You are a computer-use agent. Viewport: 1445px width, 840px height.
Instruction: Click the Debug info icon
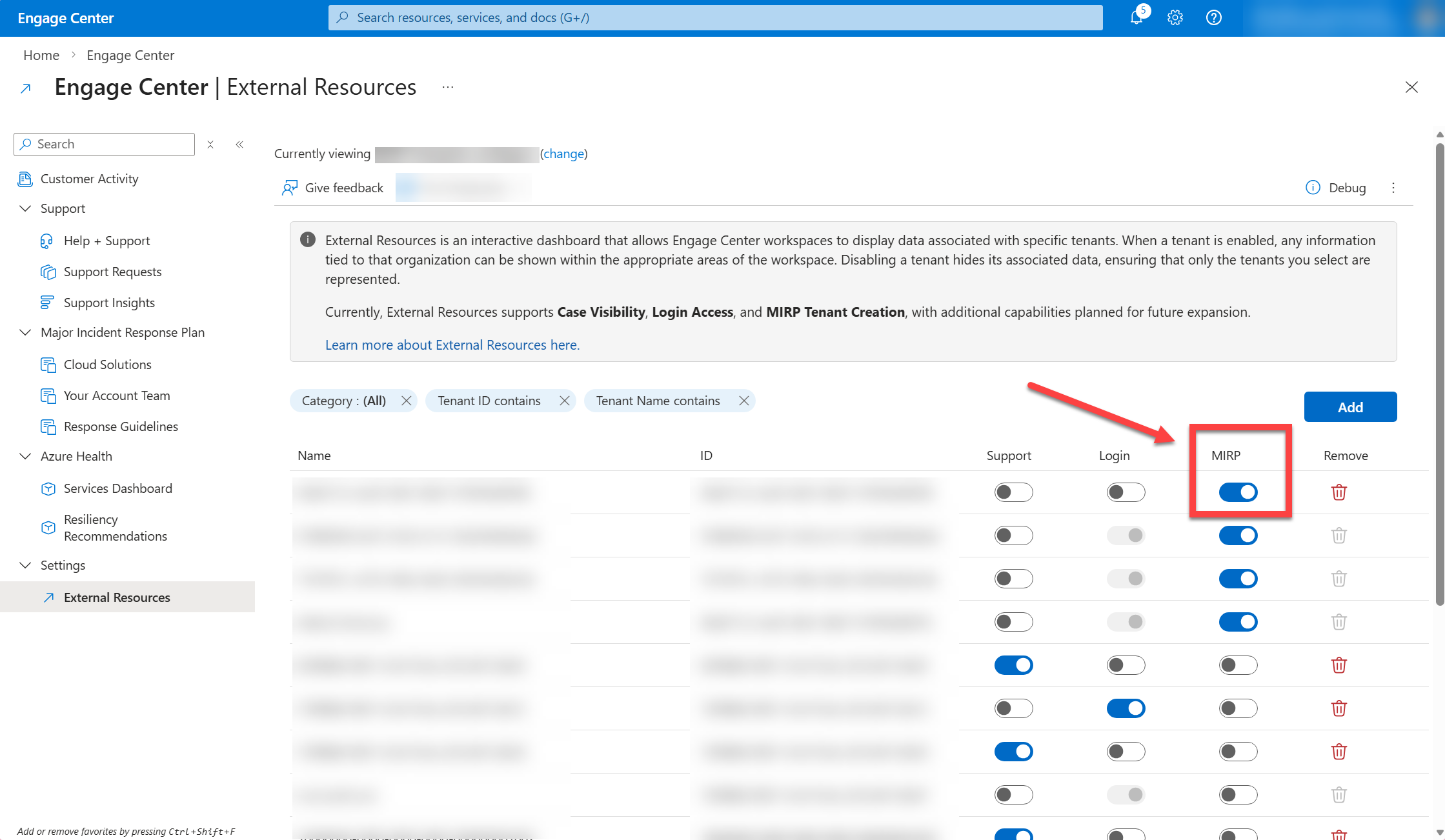click(1312, 188)
